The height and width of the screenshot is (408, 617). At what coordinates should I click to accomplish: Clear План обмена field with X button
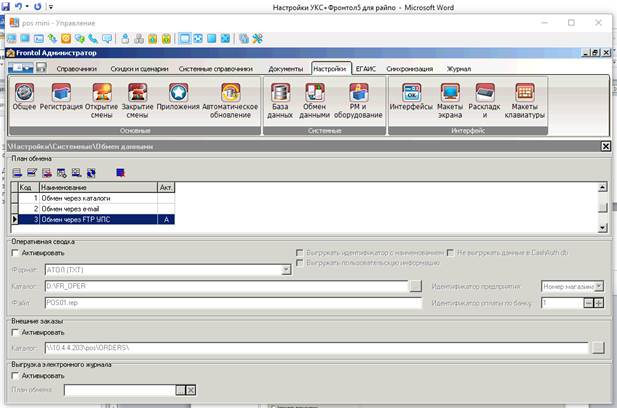point(191,390)
